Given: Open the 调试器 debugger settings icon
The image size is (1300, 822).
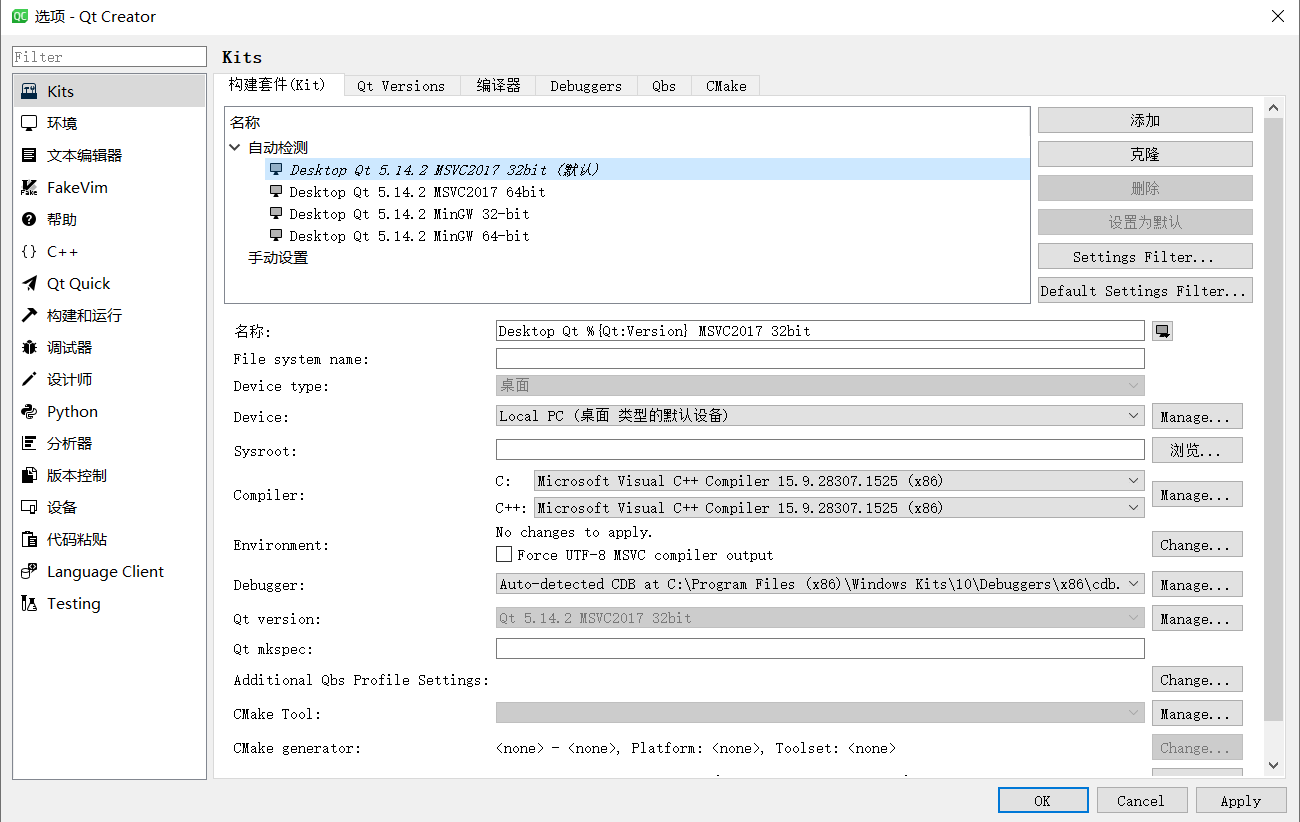Looking at the screenshot, I should [33, 347].
